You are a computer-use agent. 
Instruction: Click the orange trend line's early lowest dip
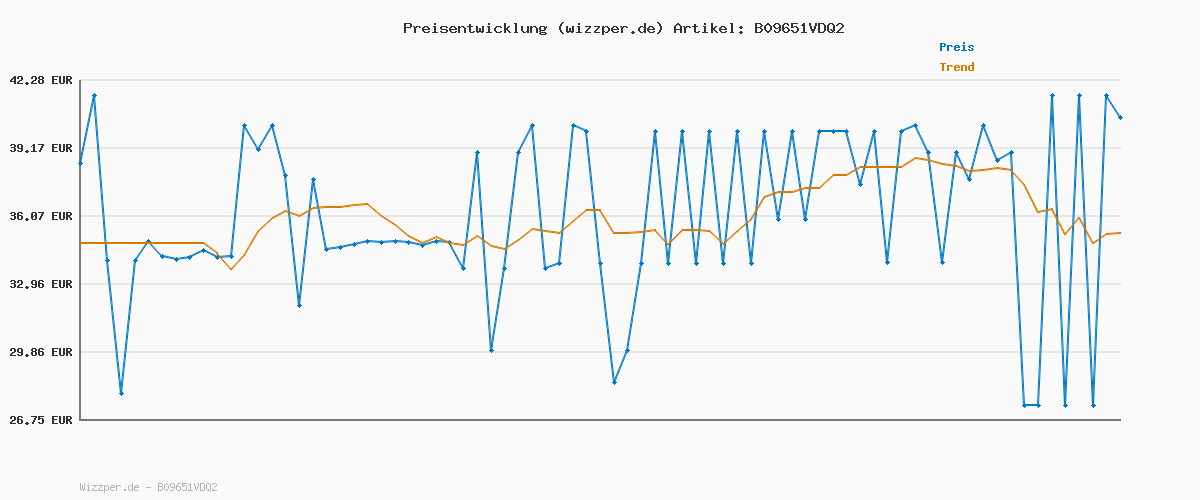231,269
